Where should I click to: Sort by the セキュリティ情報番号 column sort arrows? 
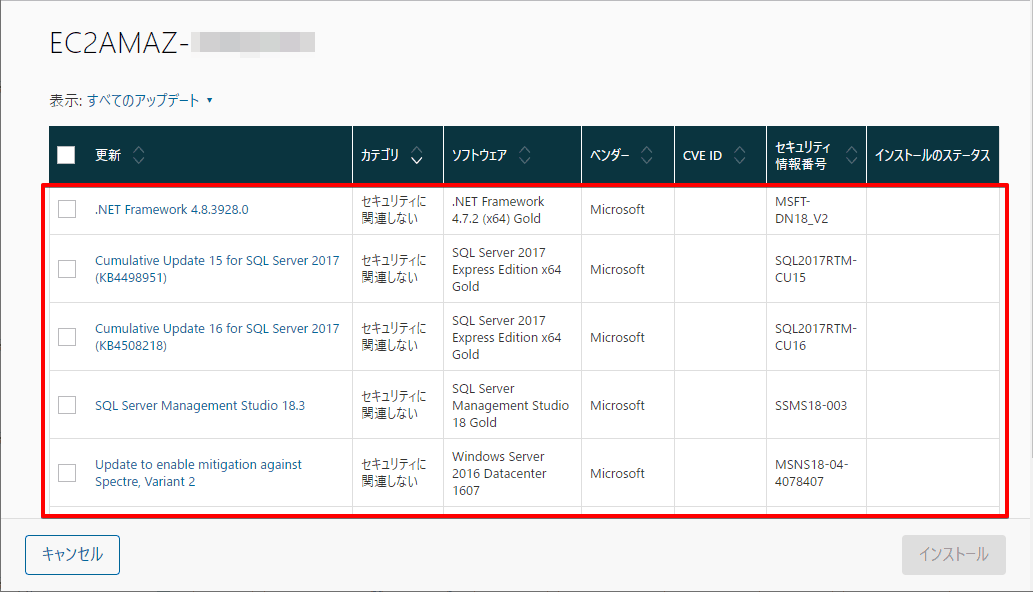coord(852,155)
